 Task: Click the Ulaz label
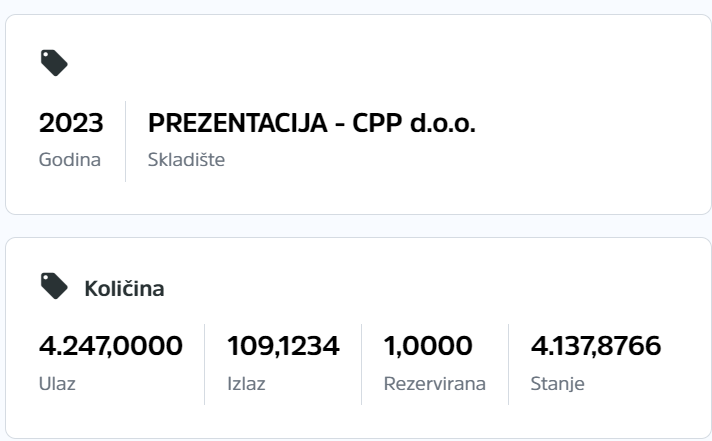click(x=57, y=384)
